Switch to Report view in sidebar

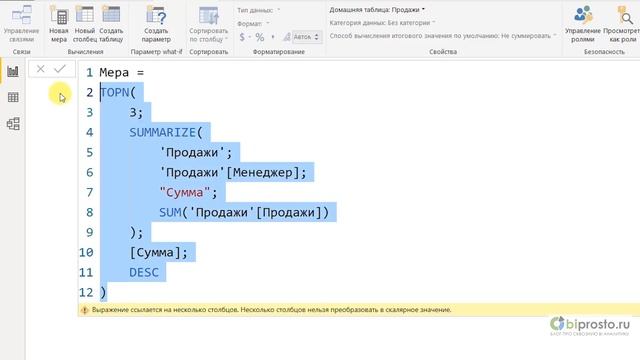tap(13, 71)
